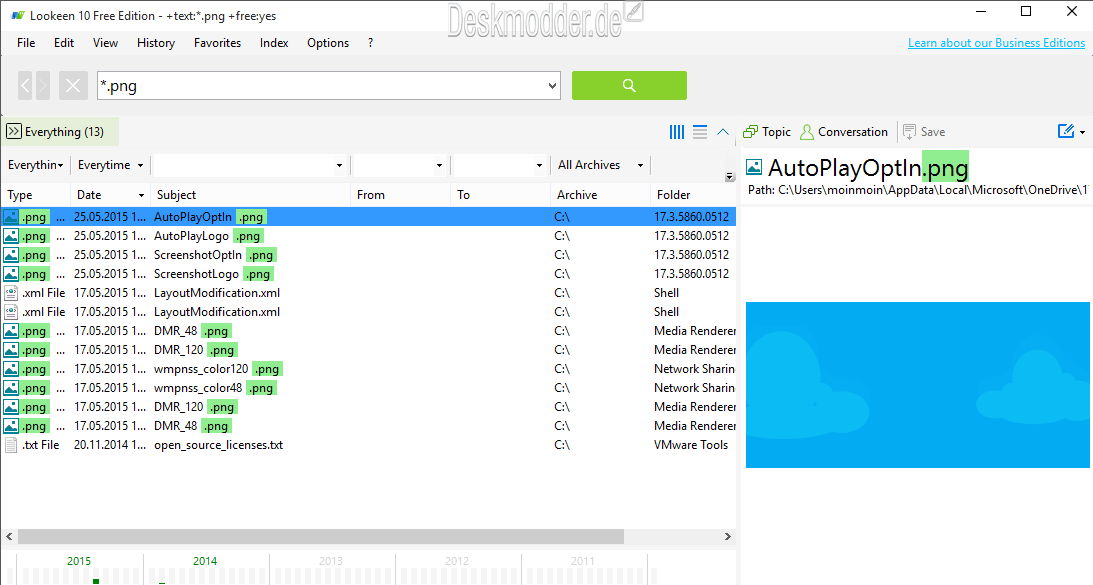Collapse filter row with up chevron
The width and height of the screenshot is (1093, 585).
point(723,132)
